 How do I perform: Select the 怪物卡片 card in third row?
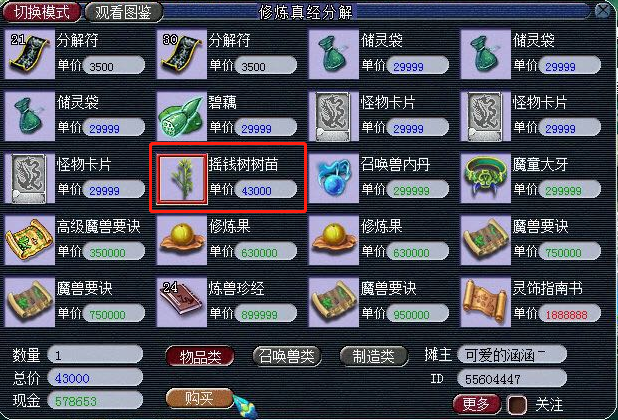(30, 179)
